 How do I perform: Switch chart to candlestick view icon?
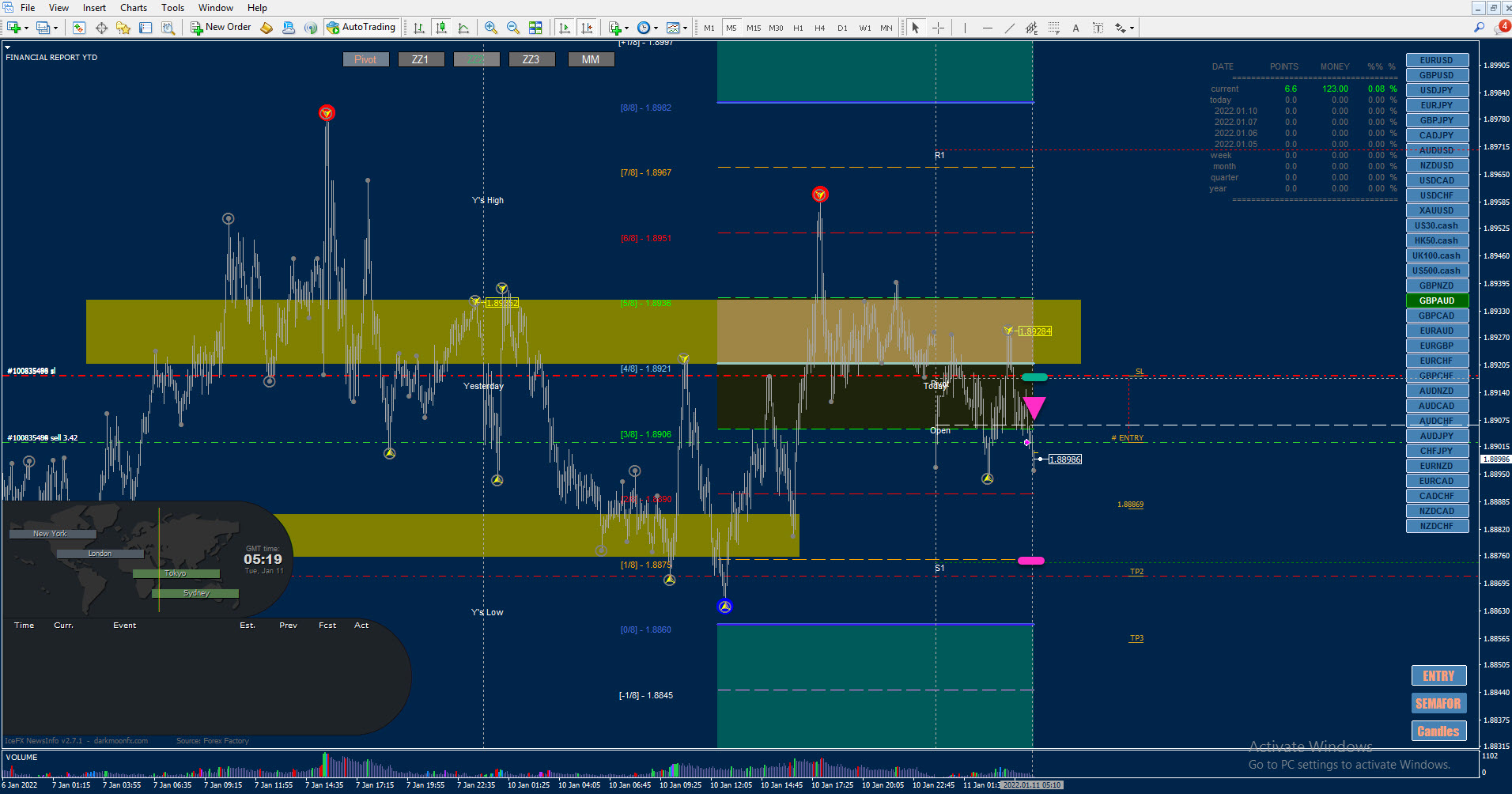point(441,28)
